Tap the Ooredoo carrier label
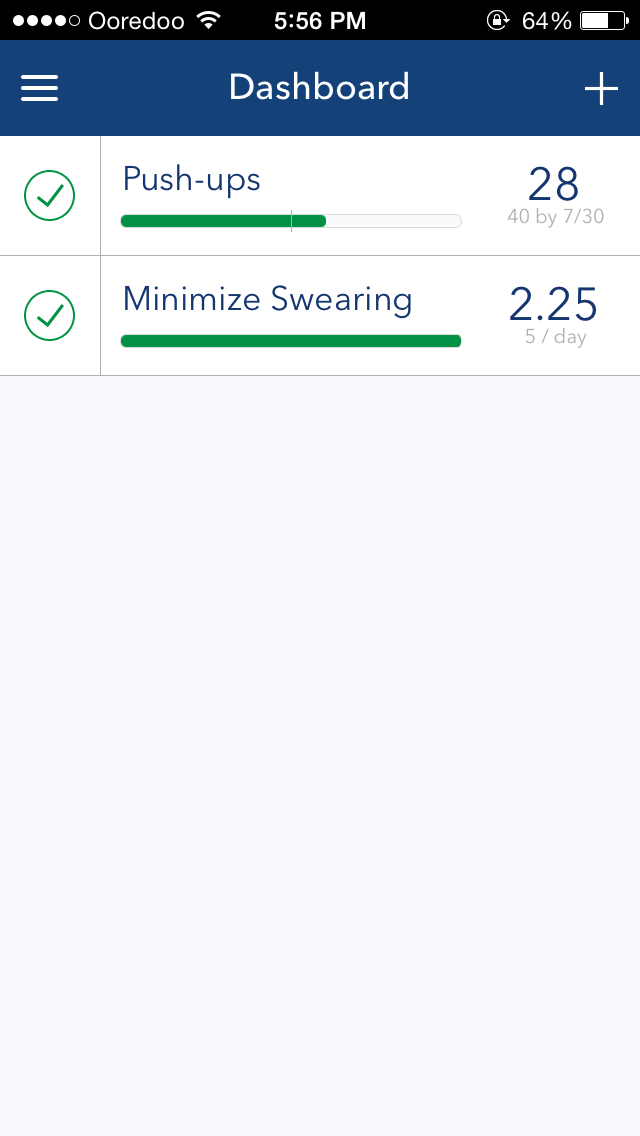 point(136,20)
